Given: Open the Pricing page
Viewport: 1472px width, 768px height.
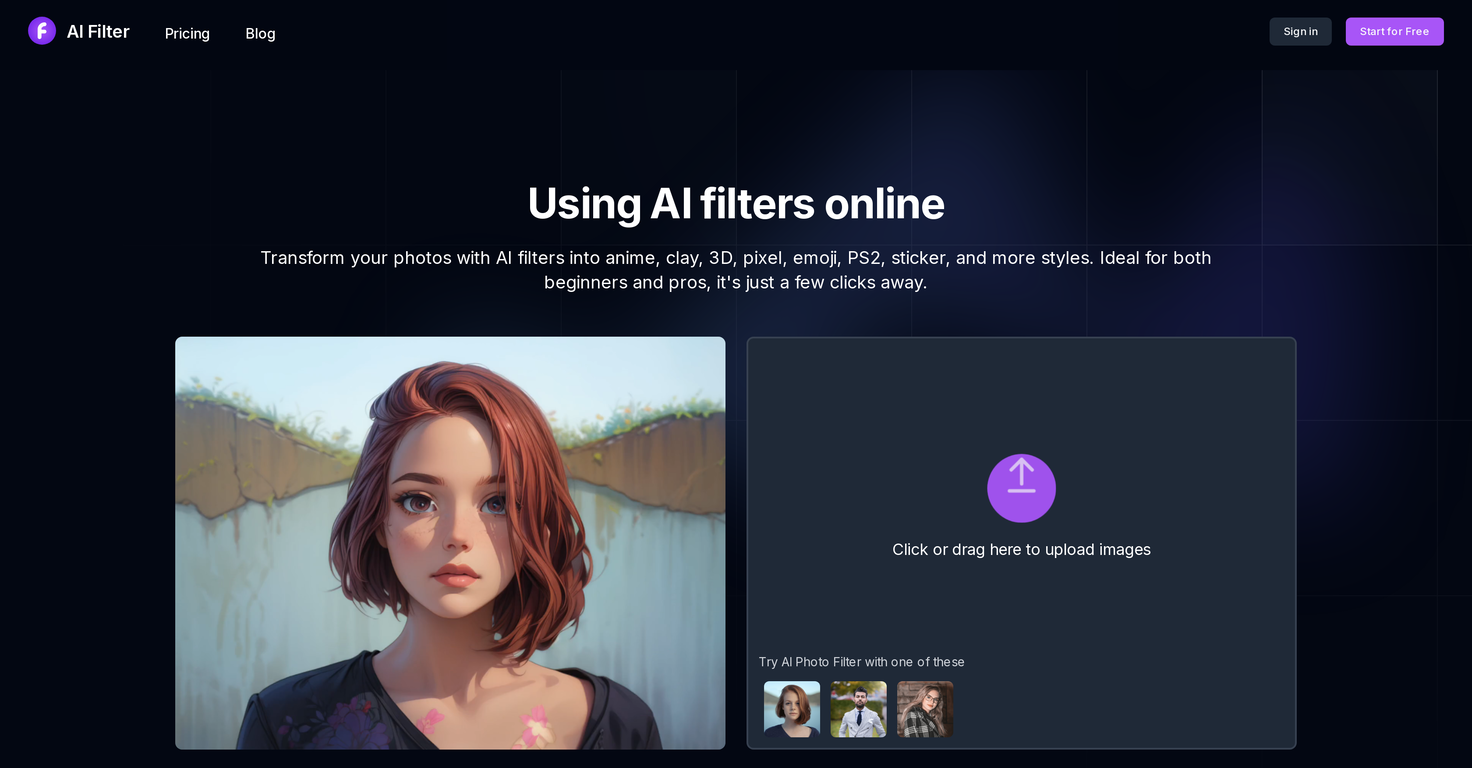Looking at the screenshot, I should click(187, 33).
